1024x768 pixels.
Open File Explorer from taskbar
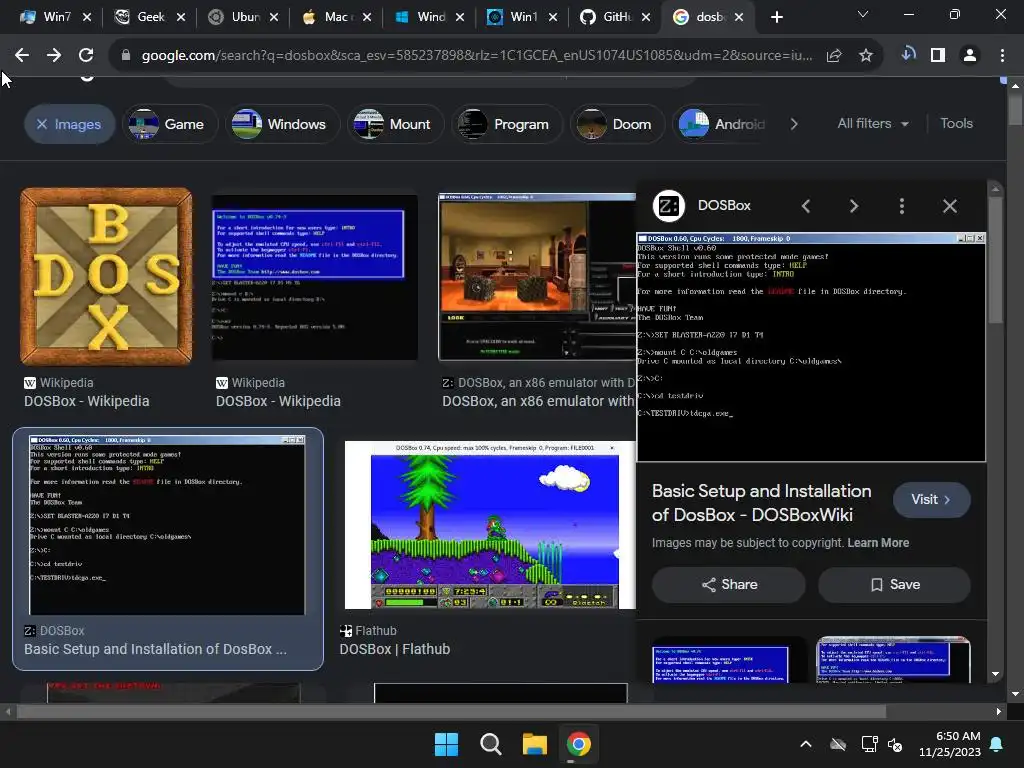click(x=534, y=744)
